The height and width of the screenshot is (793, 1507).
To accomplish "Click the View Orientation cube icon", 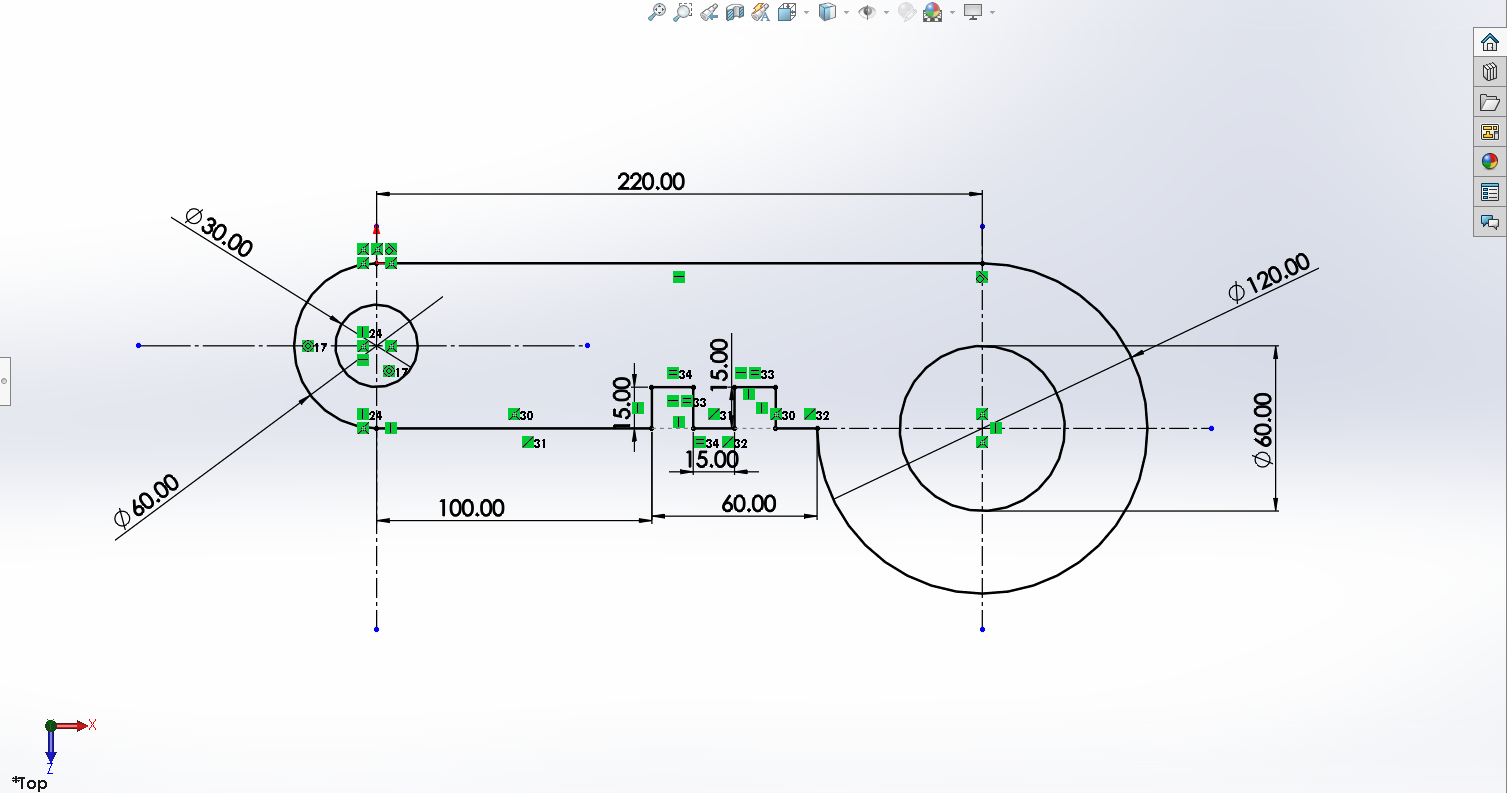I will click(x=786, y=12).
